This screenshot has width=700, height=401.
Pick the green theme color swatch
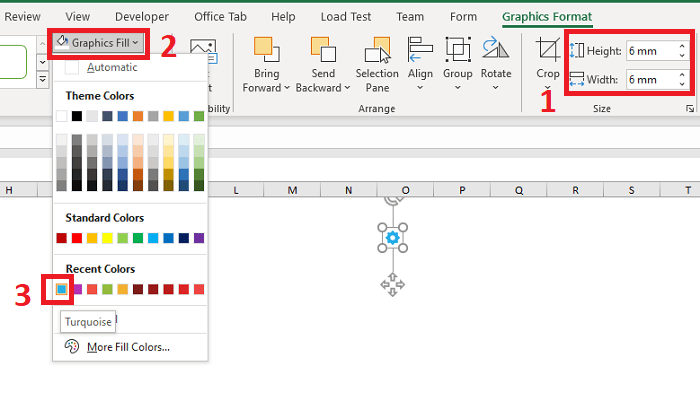coord(199,116)
